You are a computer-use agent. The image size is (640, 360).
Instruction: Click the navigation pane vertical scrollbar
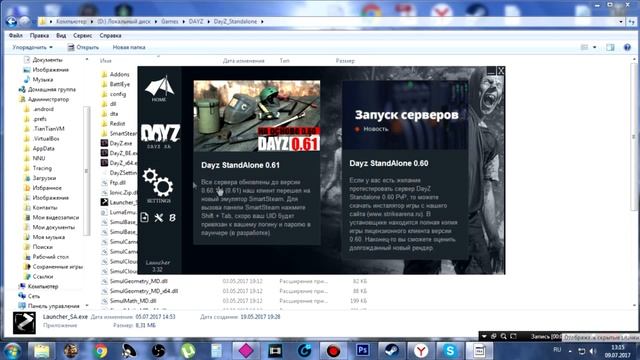pyautogui.click(x=87, y=171)
